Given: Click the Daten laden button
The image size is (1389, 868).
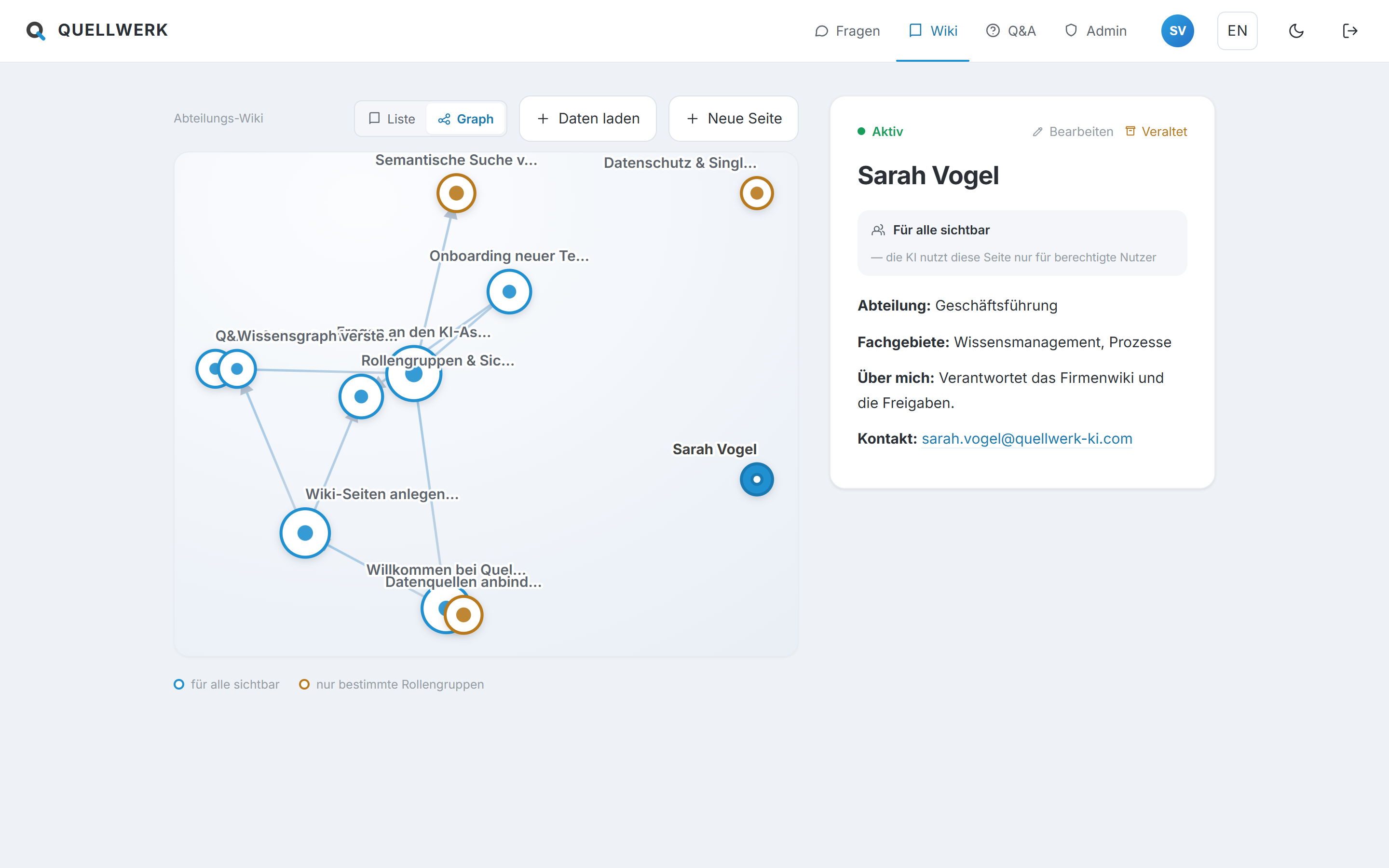Looking at the screenshot, I should (588, 118).
